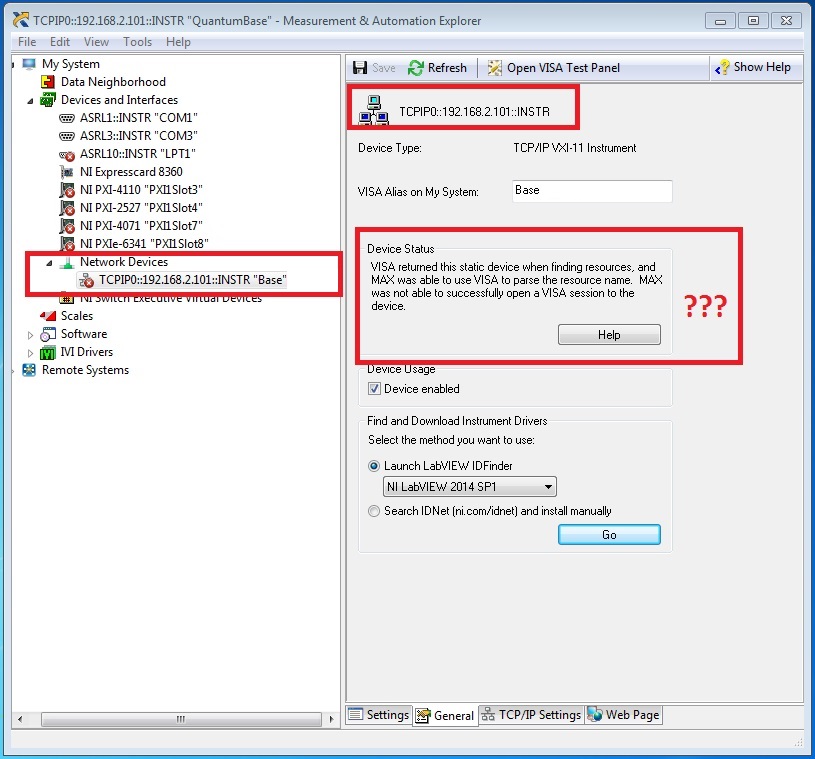Switch to the TCP/IP Settings tab
Viewport: 815px width, 759px height.
click(x=531, y=715)
